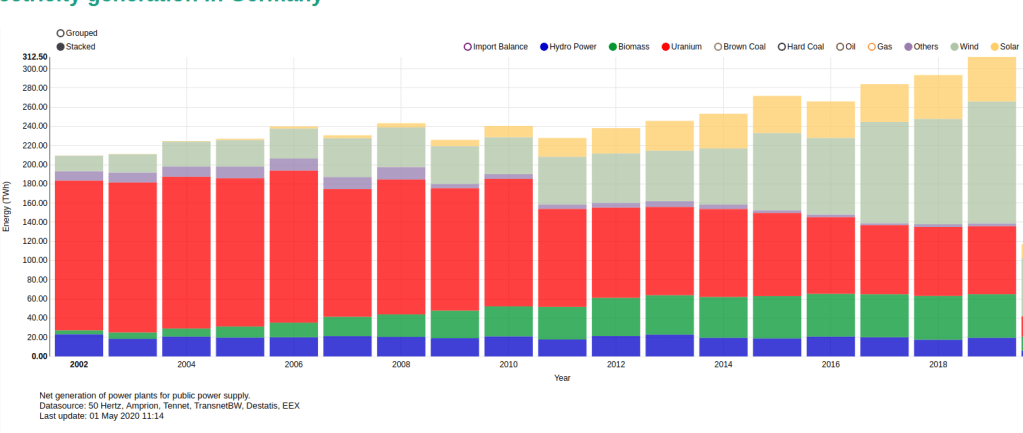Show the Hard Coal series
This screenshot has width=1023, height=433.
pos(781,47)
